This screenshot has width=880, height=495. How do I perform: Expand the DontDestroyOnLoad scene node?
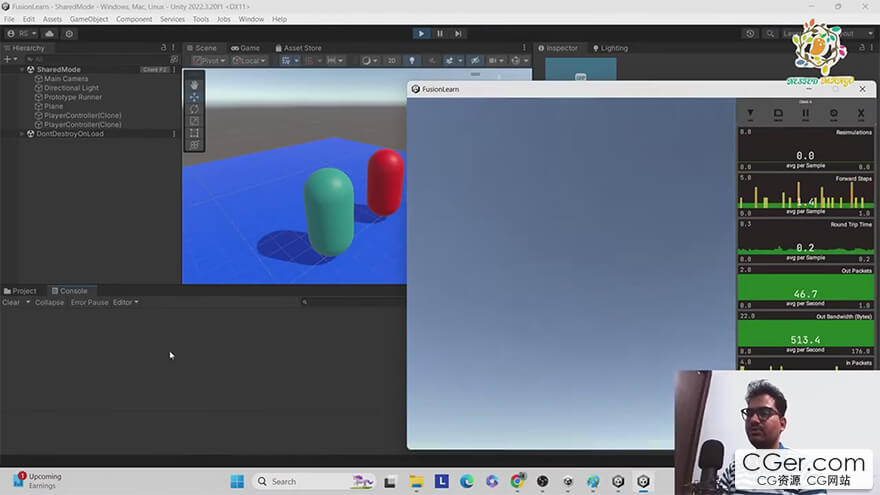22,134
